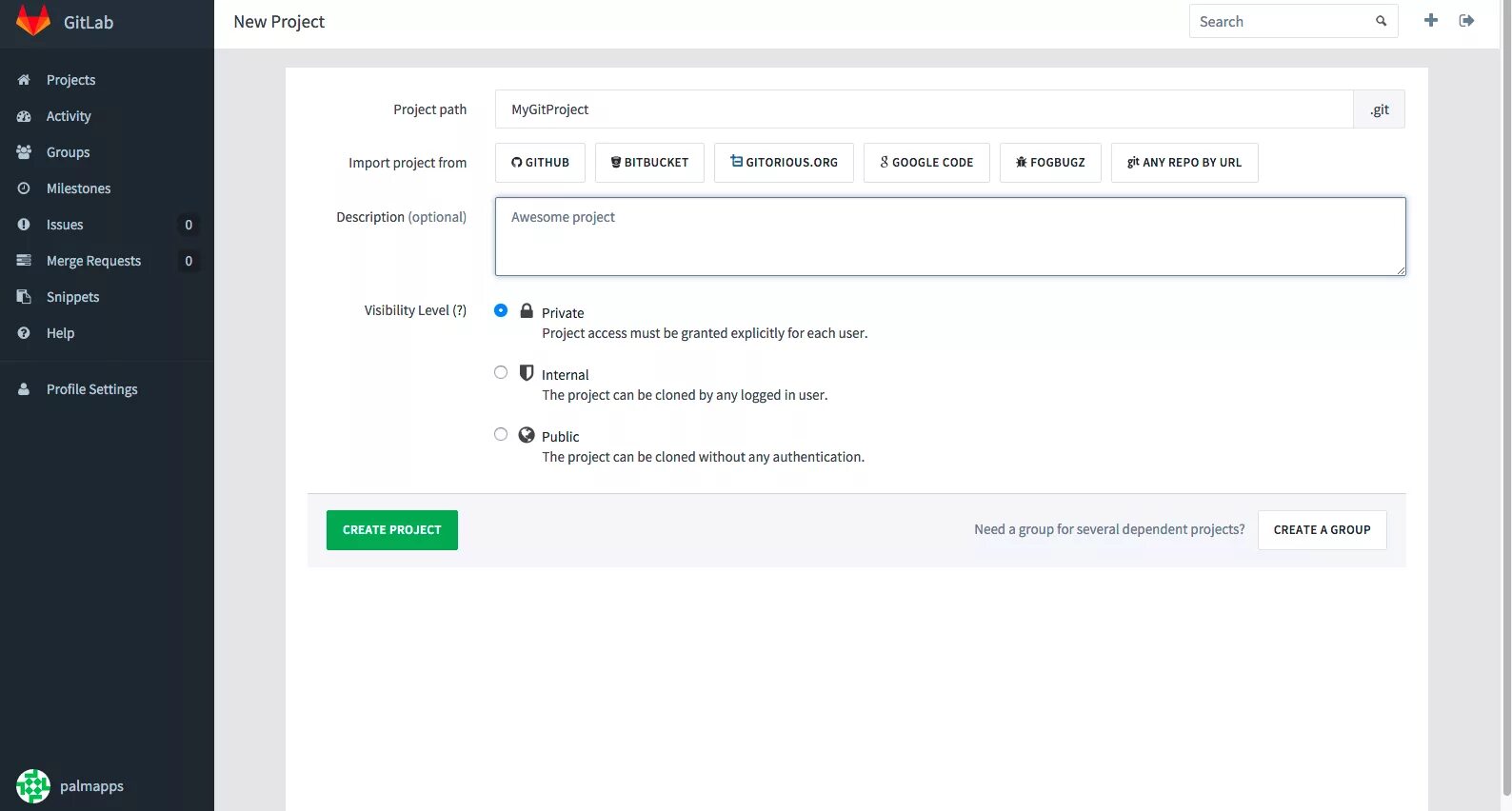The image size is (1512, 811).
Task: Import project from FogBugz
Action: [1050, 163]
